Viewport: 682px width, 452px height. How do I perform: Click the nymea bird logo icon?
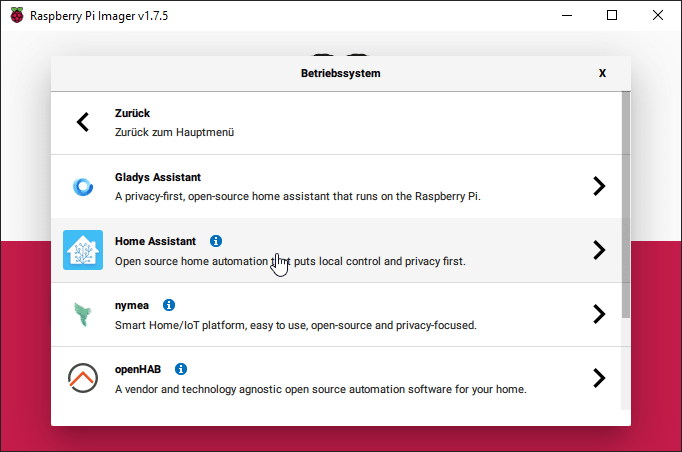pos(83,314)
